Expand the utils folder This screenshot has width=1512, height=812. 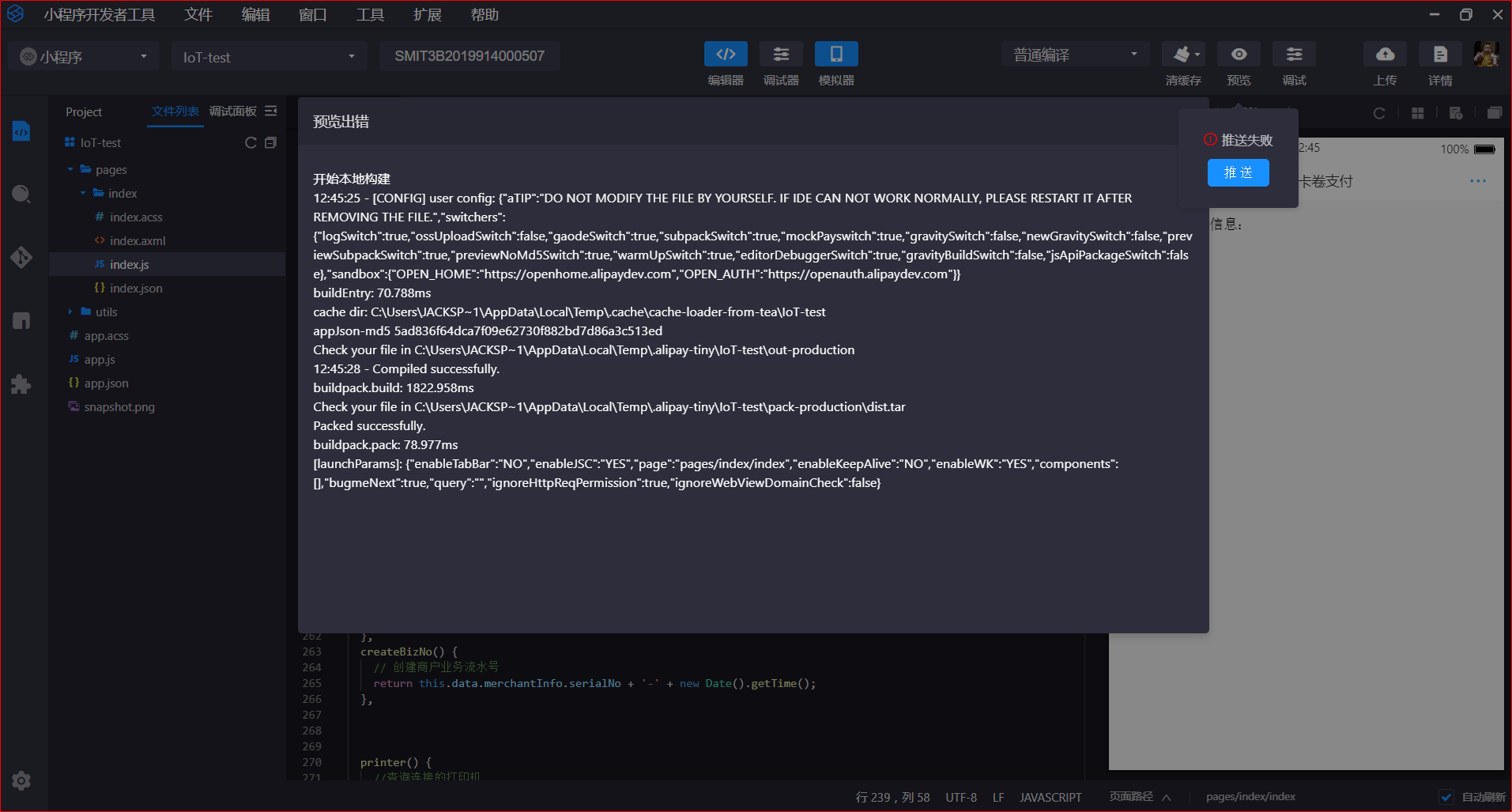pyautogui.click(x=70, y=312)
